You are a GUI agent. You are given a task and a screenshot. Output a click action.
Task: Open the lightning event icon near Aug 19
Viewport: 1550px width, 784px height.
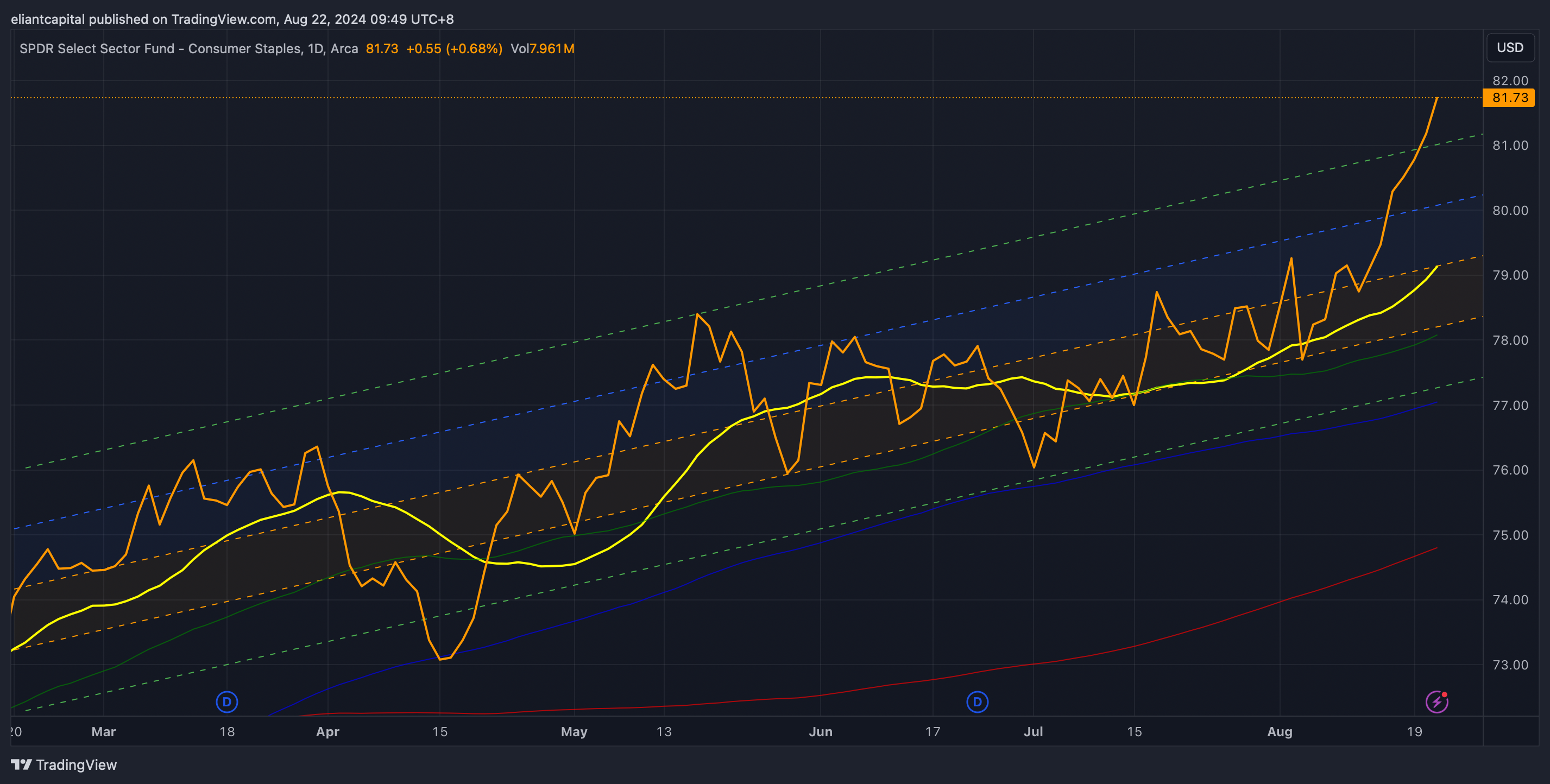pos(1437,701)
